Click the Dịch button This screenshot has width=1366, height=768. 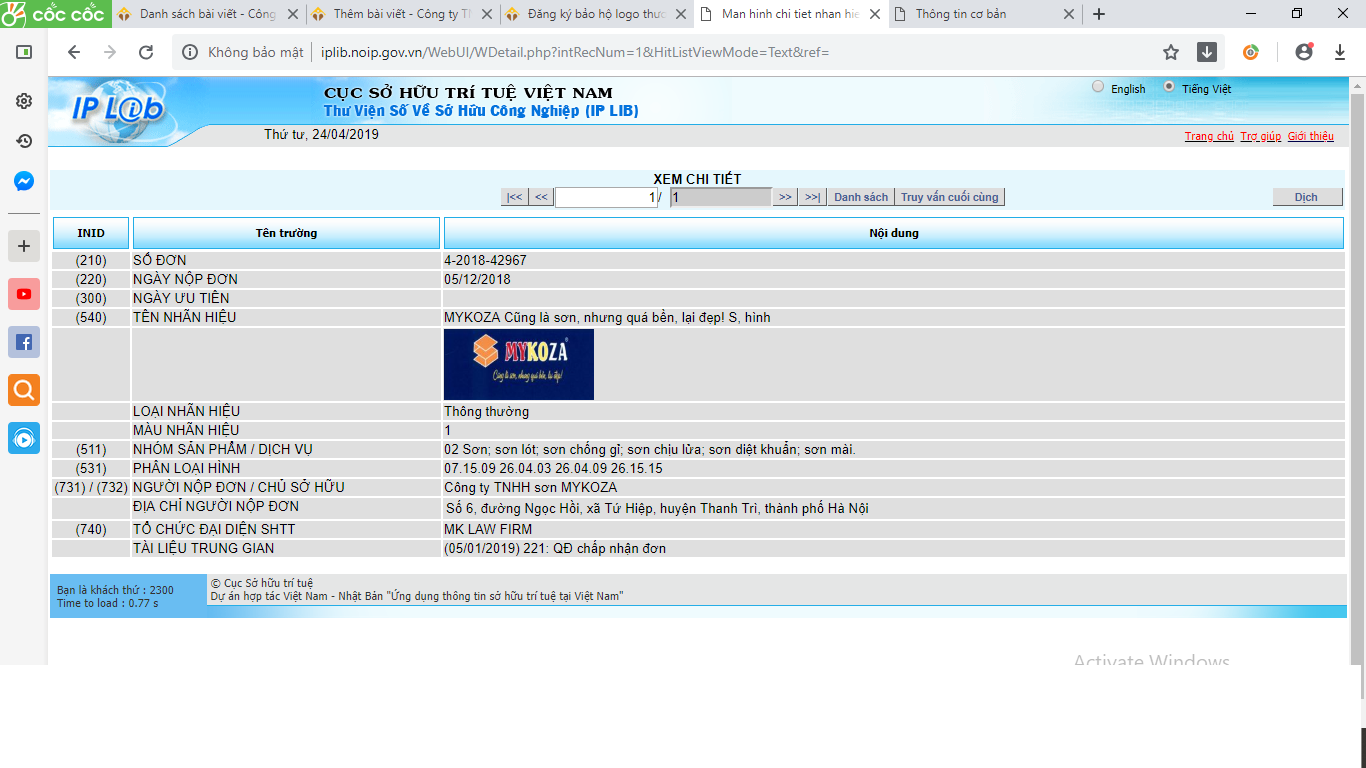coord(1306,197)
